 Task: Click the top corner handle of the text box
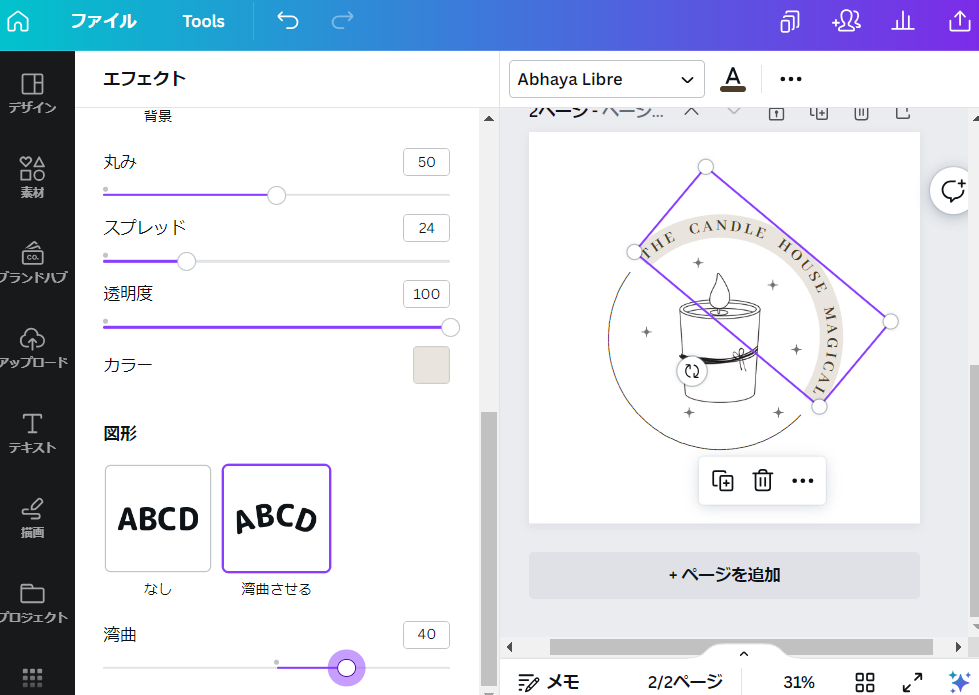[x=706, y=167]
